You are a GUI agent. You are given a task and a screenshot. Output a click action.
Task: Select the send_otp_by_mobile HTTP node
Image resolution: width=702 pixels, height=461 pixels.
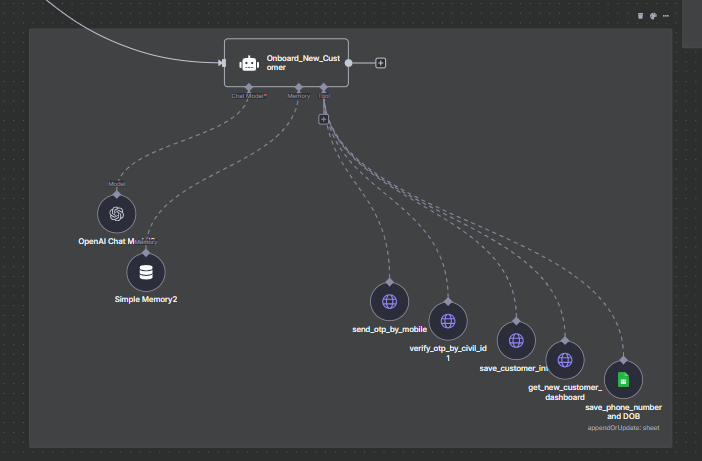pyautogui.click(x=390, y=302)
